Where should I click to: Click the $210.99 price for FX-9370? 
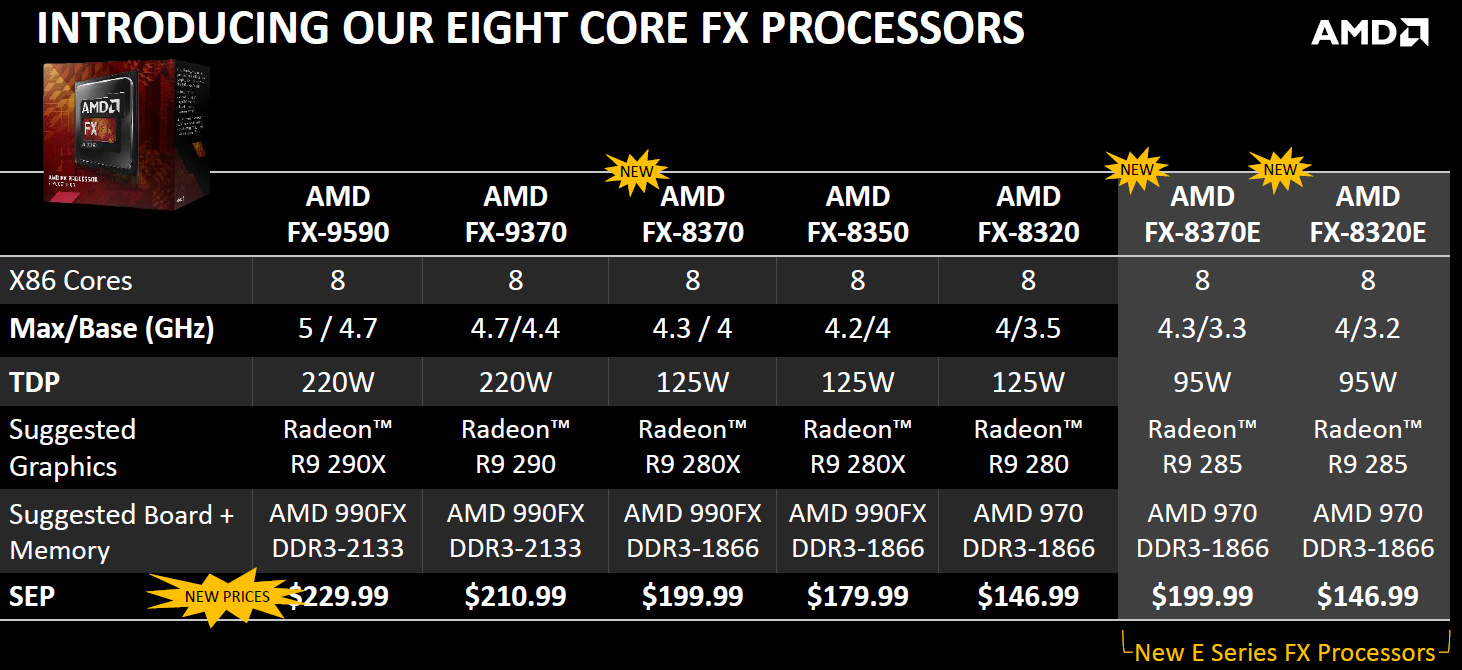pos(515,597)
